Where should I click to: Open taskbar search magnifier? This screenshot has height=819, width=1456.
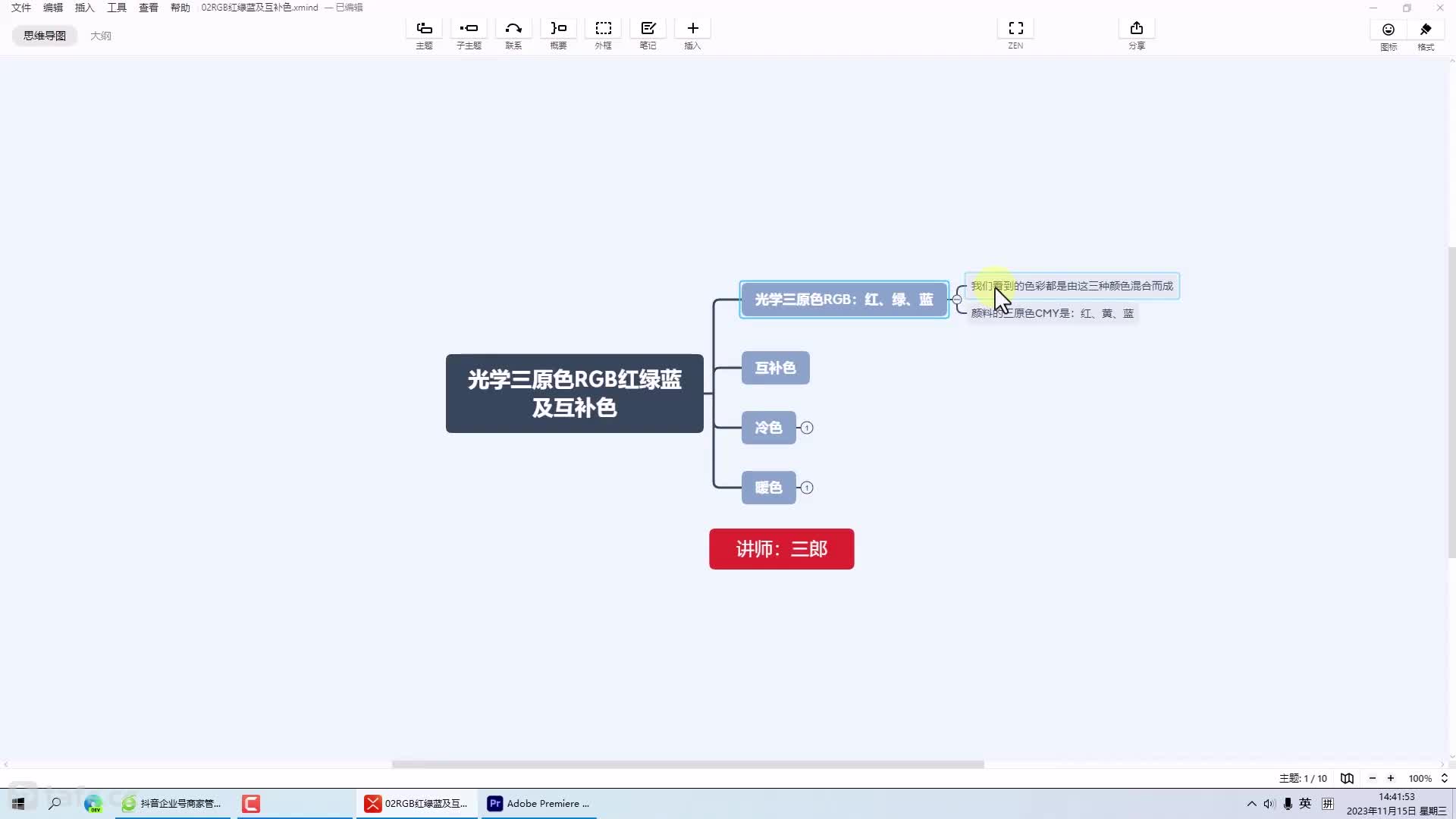[55, 803]
